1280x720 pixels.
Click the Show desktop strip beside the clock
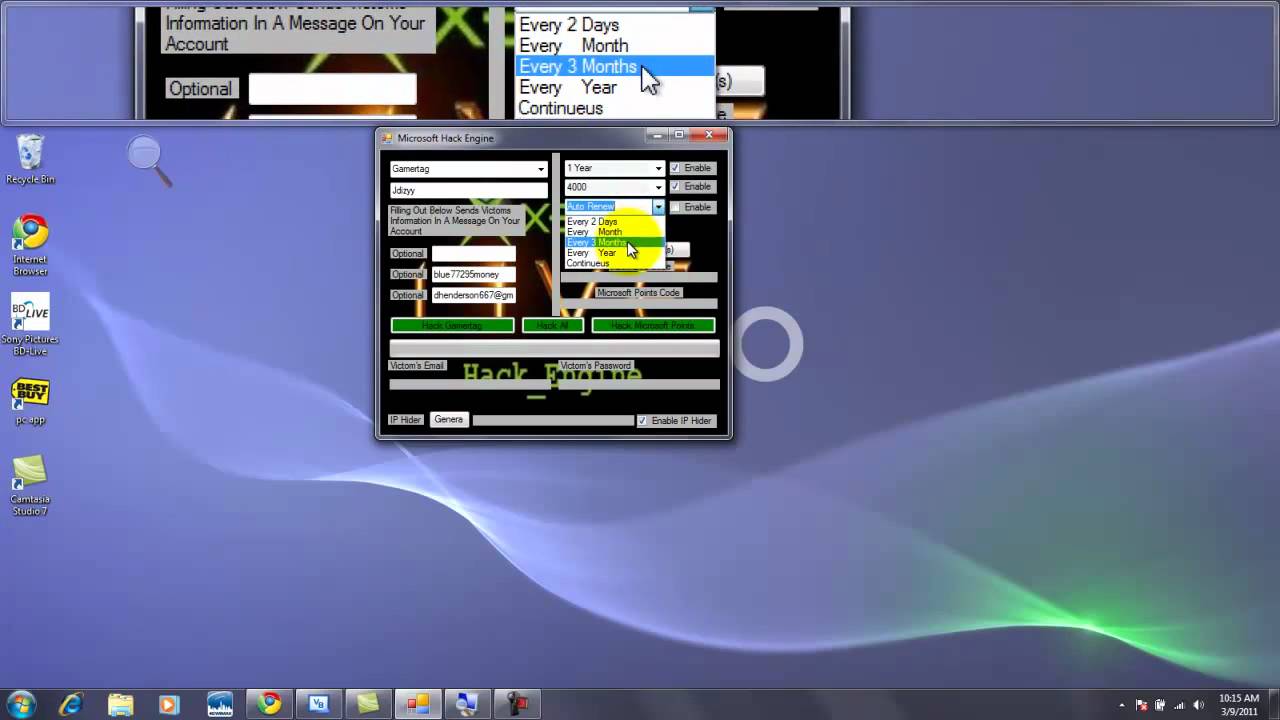tap(1273, 704)
